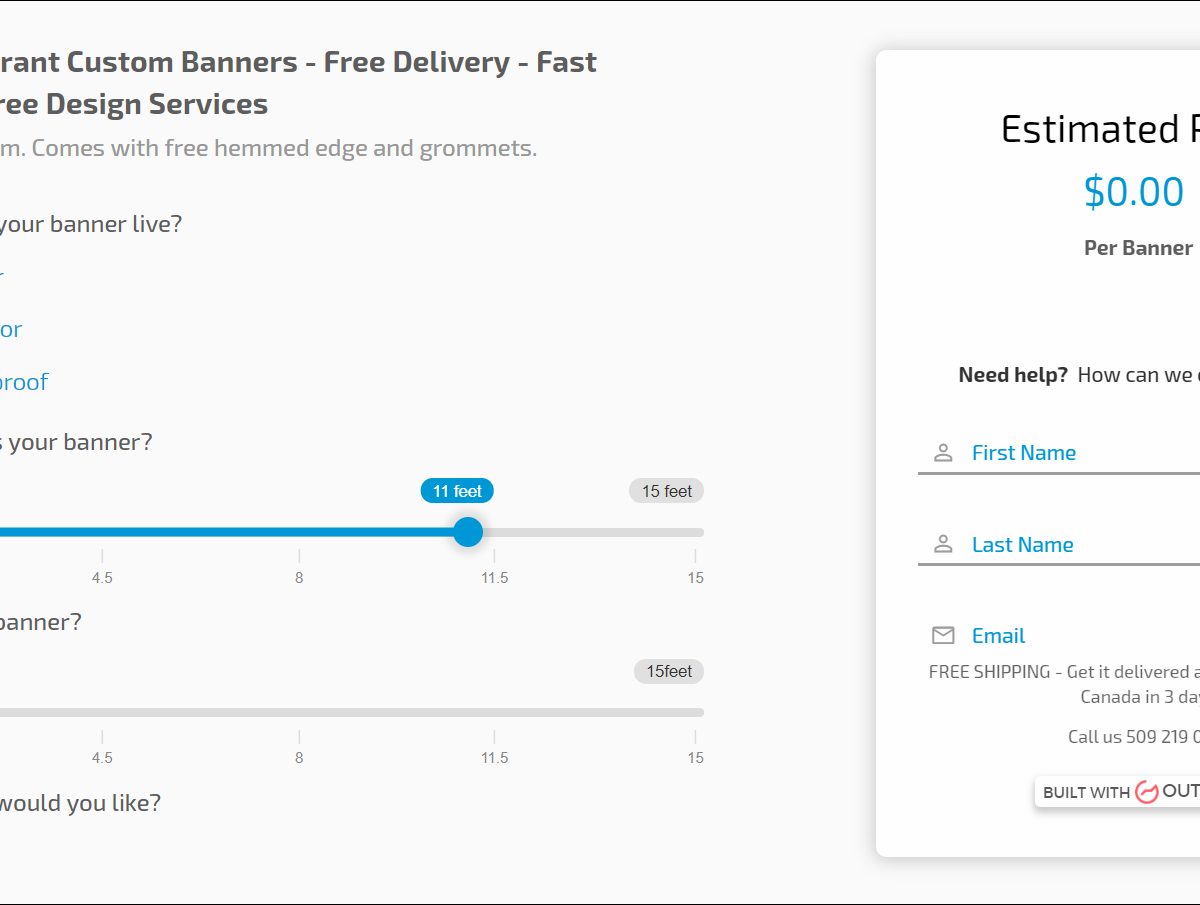Click the blue slider handle at 11 feet
The image size is (1200, 905).
[x=468, y=532]
